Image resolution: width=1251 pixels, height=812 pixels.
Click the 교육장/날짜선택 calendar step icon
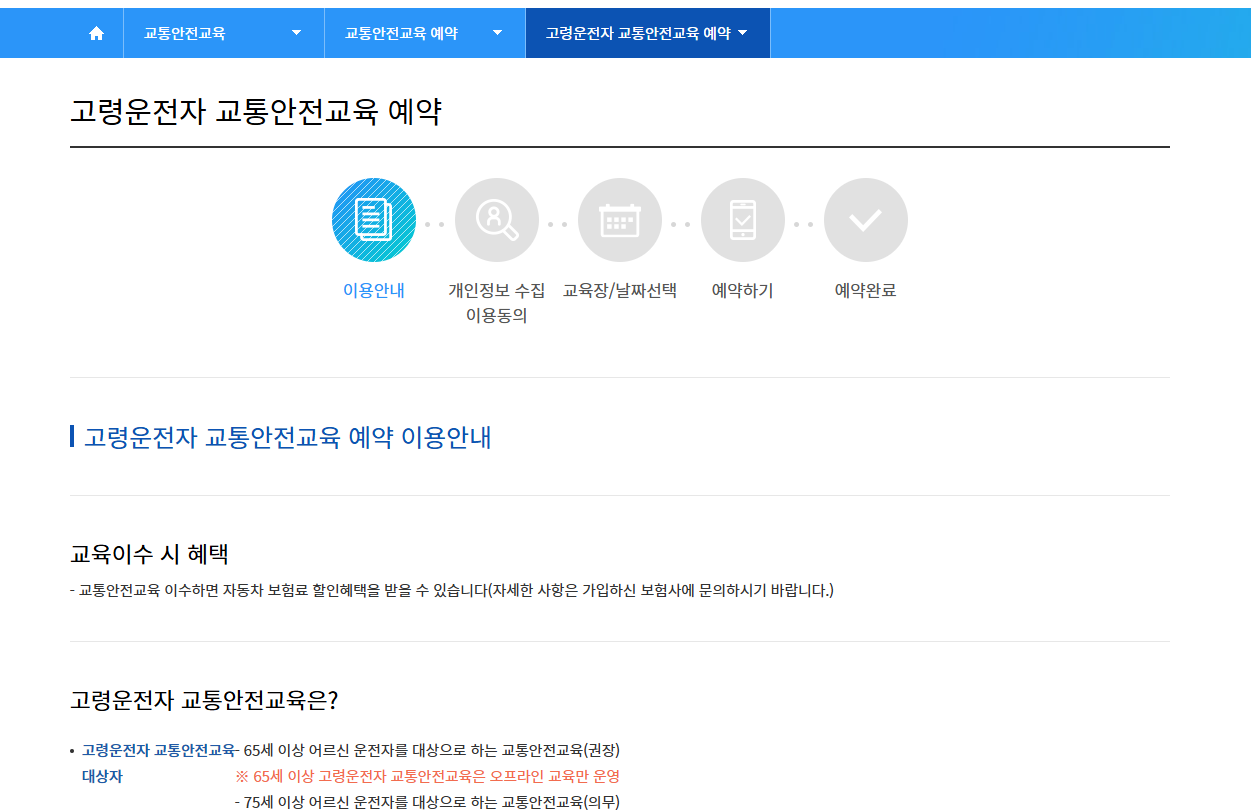click(x=620, y=220)
